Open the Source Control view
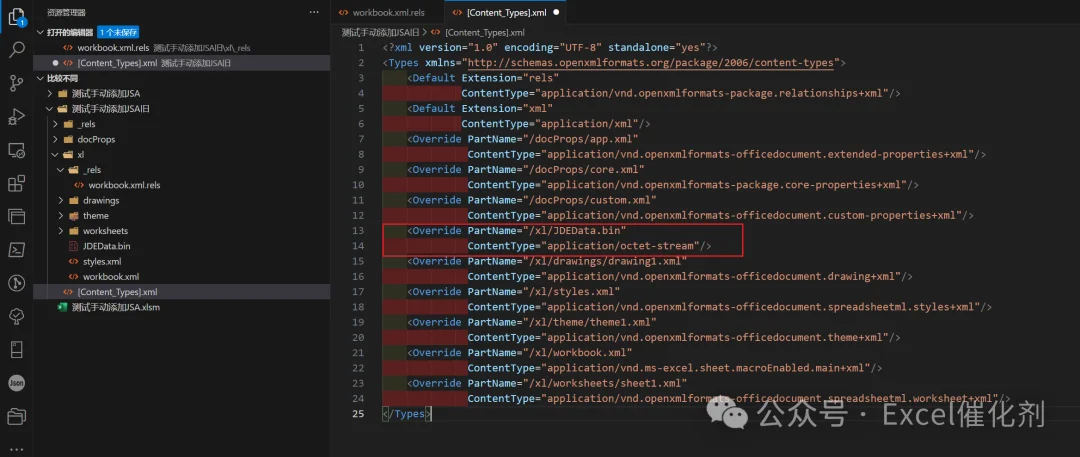The height and width of the screenshot is (457, 1080). 17,83
